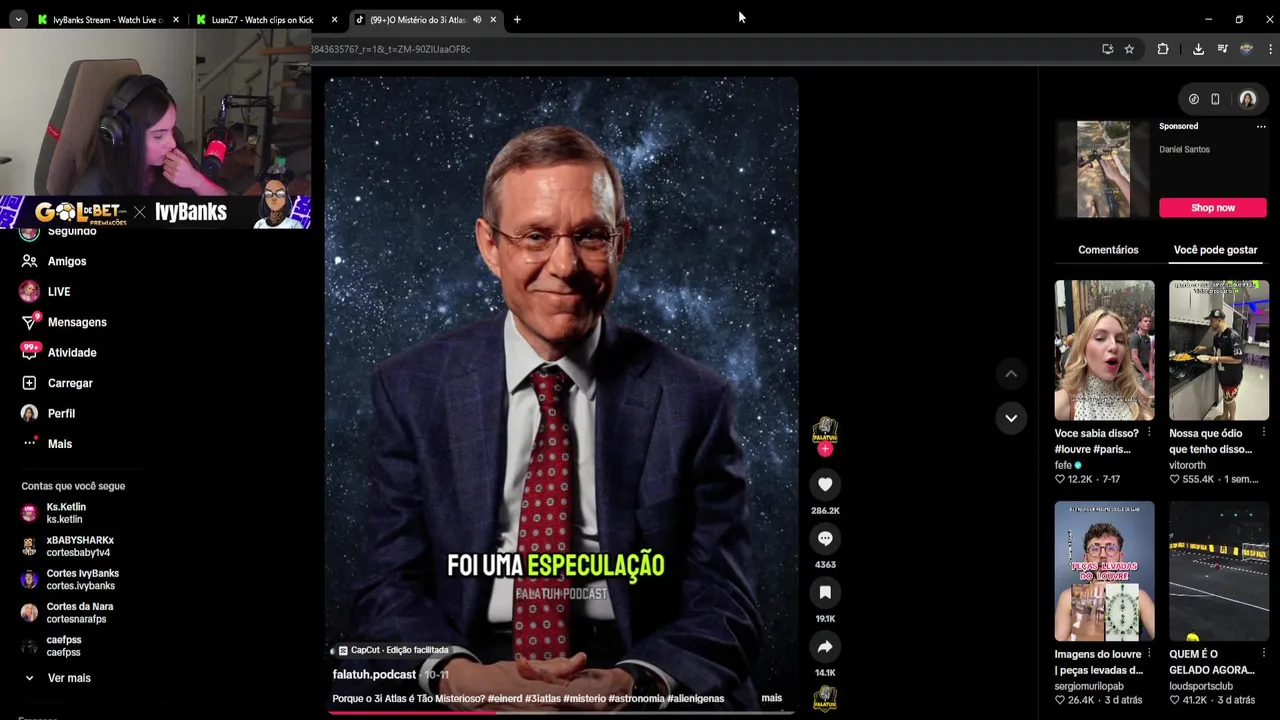Bookmark the video with the save icon
The image size is (1280, 720).
point(825,593)
